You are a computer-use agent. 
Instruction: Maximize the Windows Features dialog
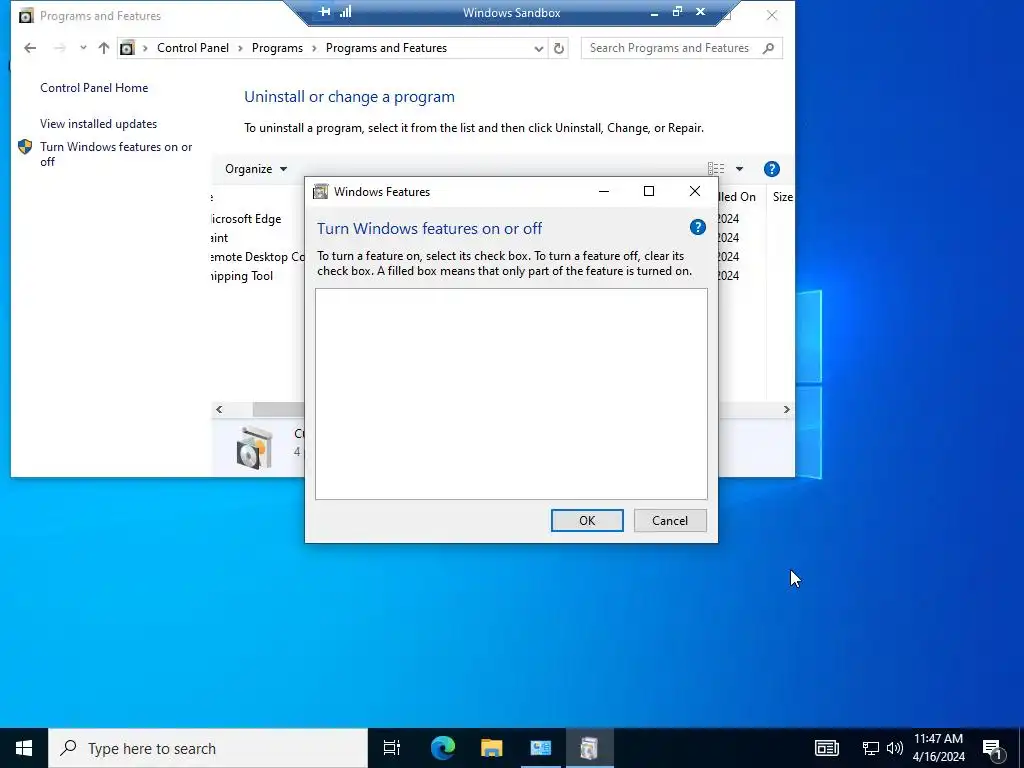click(x=648, y=191)
